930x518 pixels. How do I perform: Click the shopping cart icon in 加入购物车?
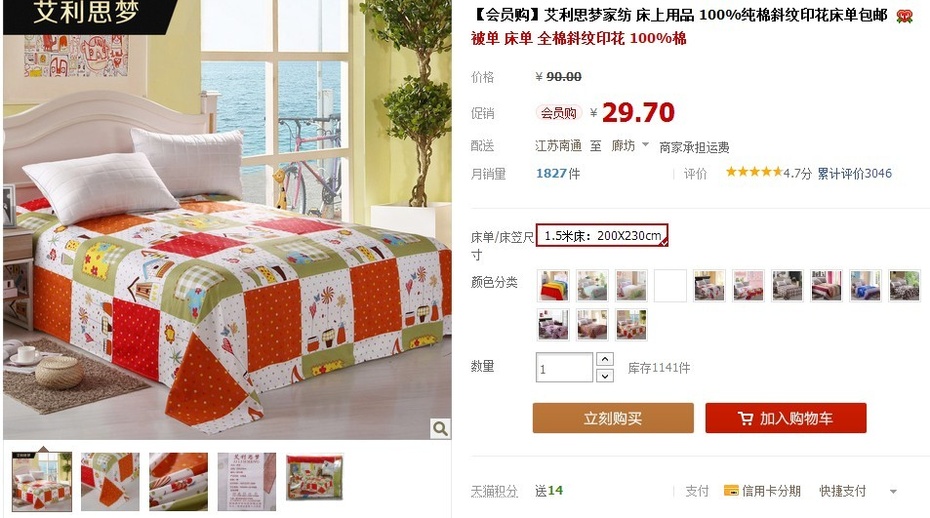coord(746,418)
